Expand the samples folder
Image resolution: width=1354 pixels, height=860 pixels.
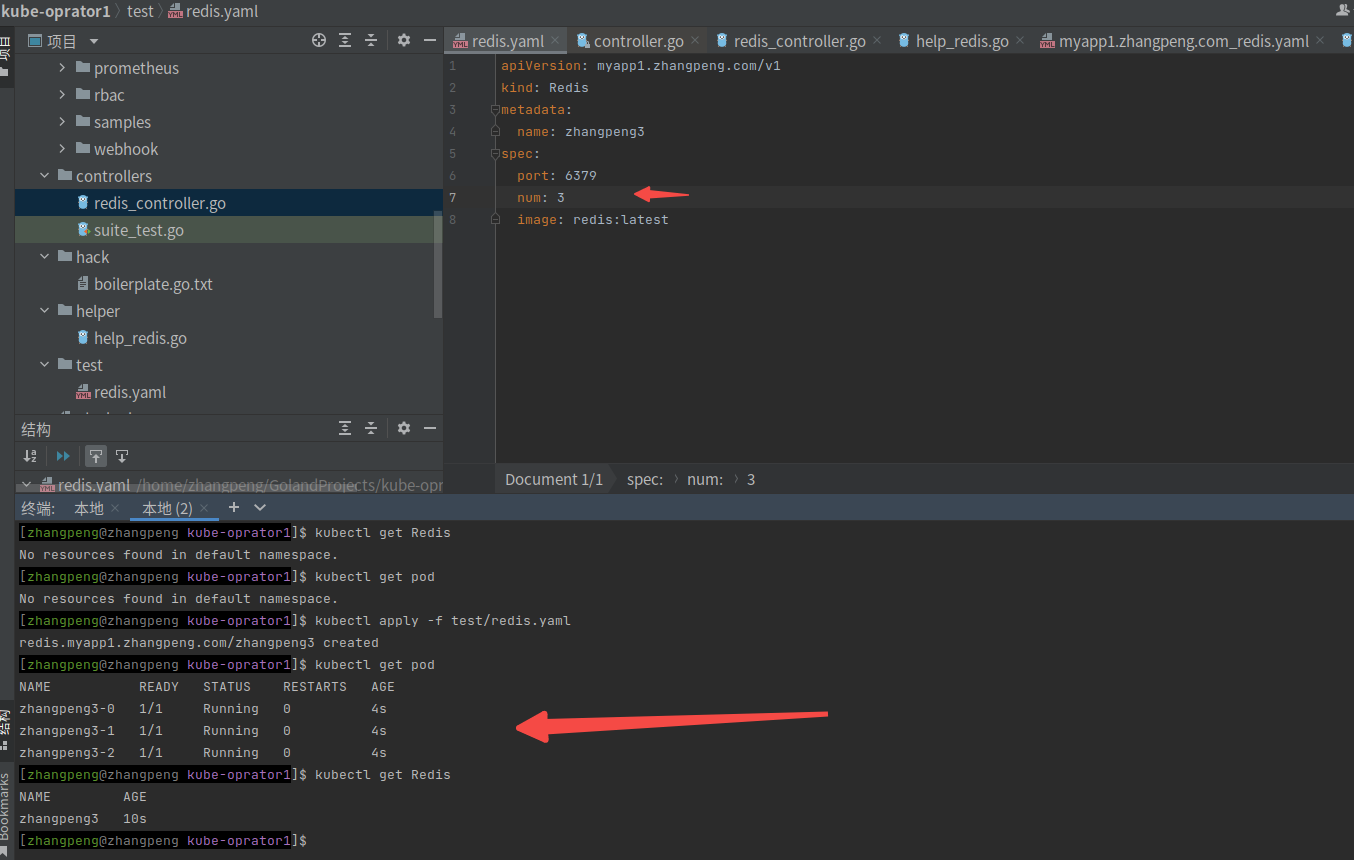(62, 122)
